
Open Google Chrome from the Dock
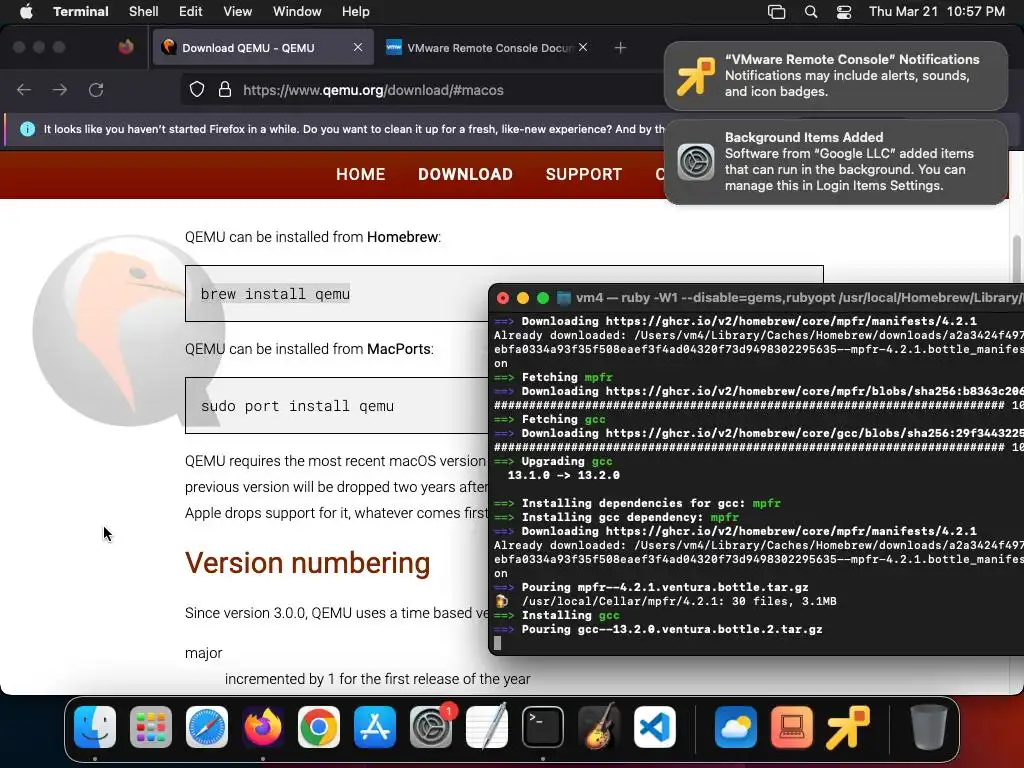click(x=319, y=727)
